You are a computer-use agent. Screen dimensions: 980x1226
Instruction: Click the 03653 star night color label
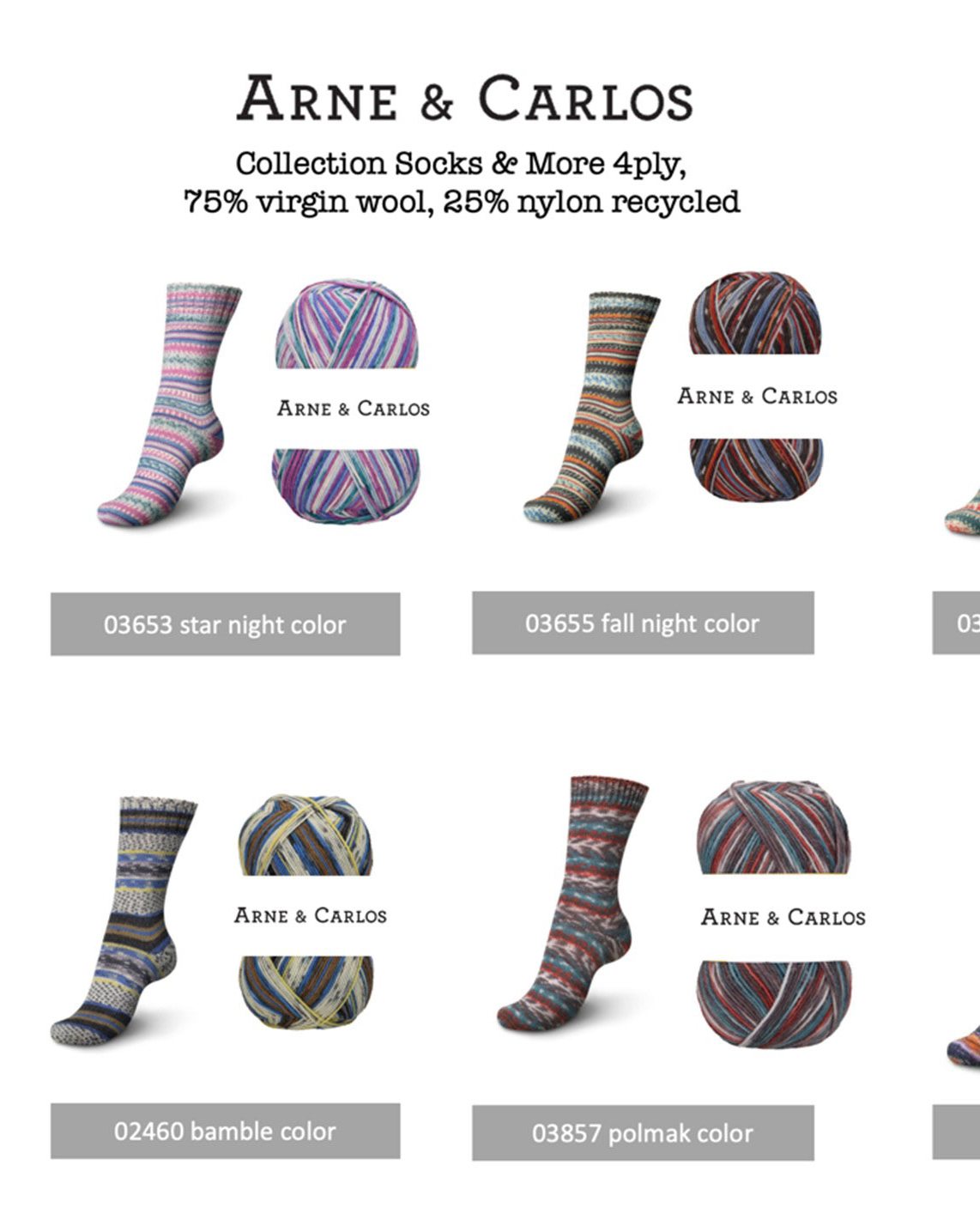225,624
